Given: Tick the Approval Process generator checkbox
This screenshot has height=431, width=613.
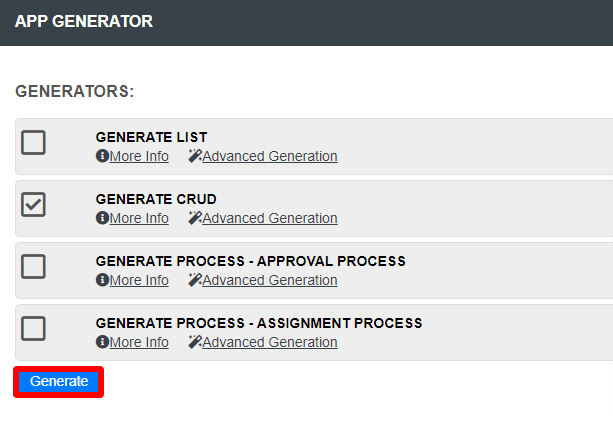Looking at the screenshot, I should 34,266.
